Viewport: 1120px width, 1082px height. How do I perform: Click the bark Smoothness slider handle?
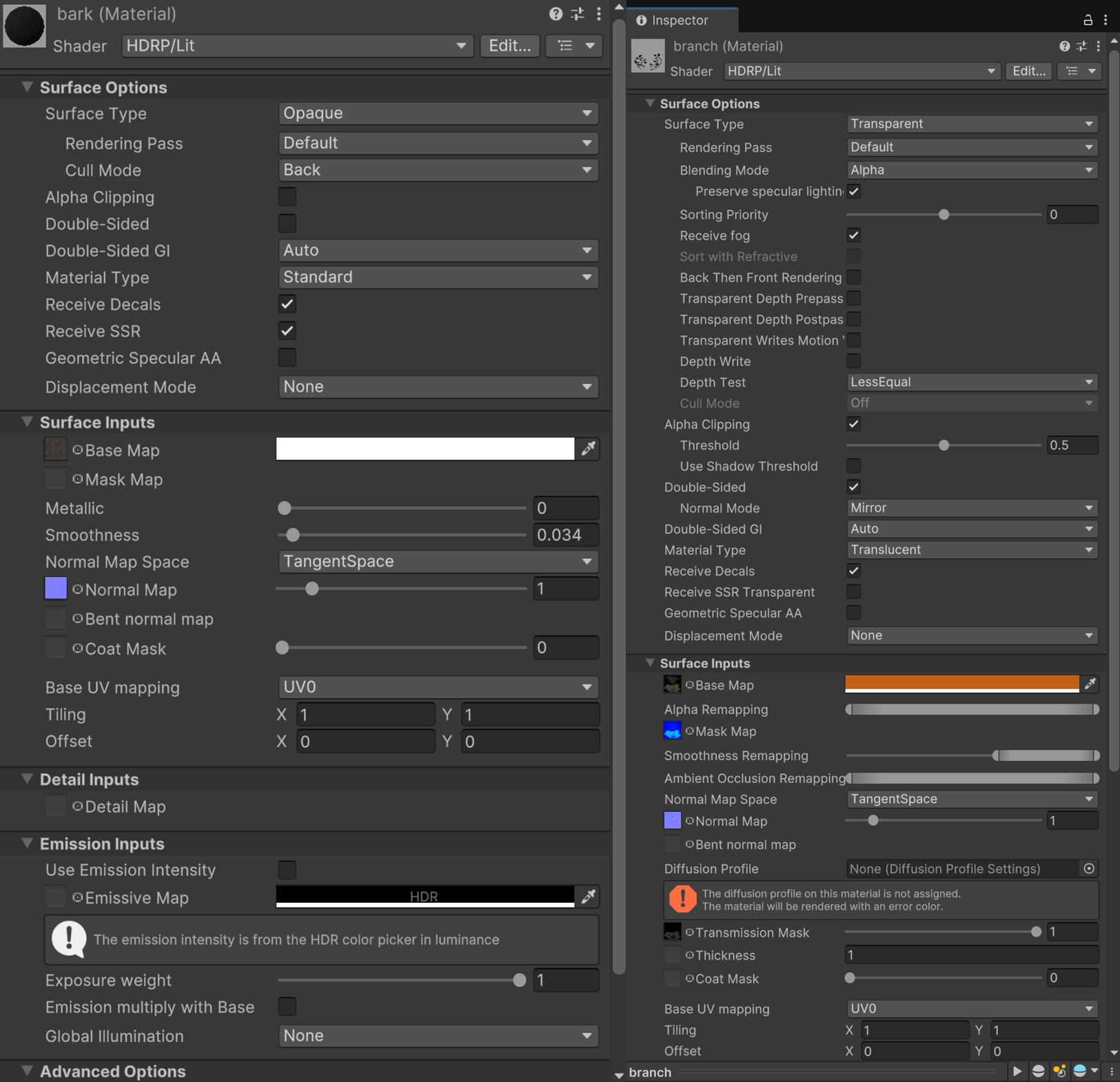tap(293, 535)
